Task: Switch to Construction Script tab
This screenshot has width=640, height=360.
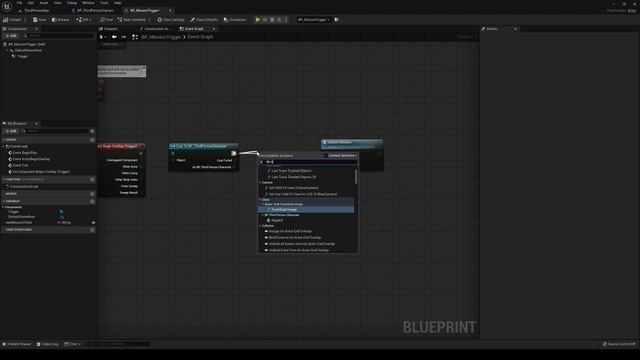Action: pos(154,29)
